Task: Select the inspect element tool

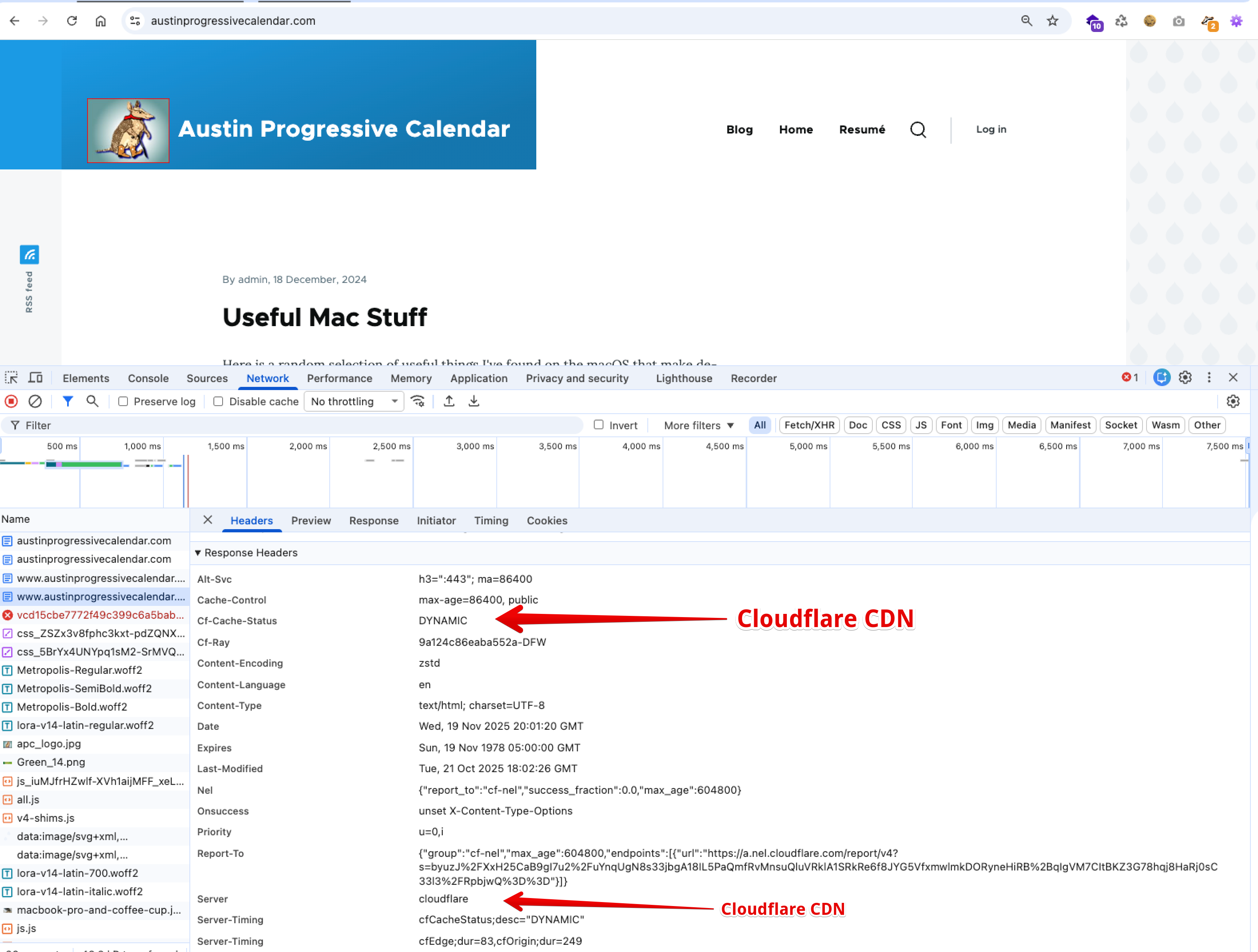Action: point(11,377)
